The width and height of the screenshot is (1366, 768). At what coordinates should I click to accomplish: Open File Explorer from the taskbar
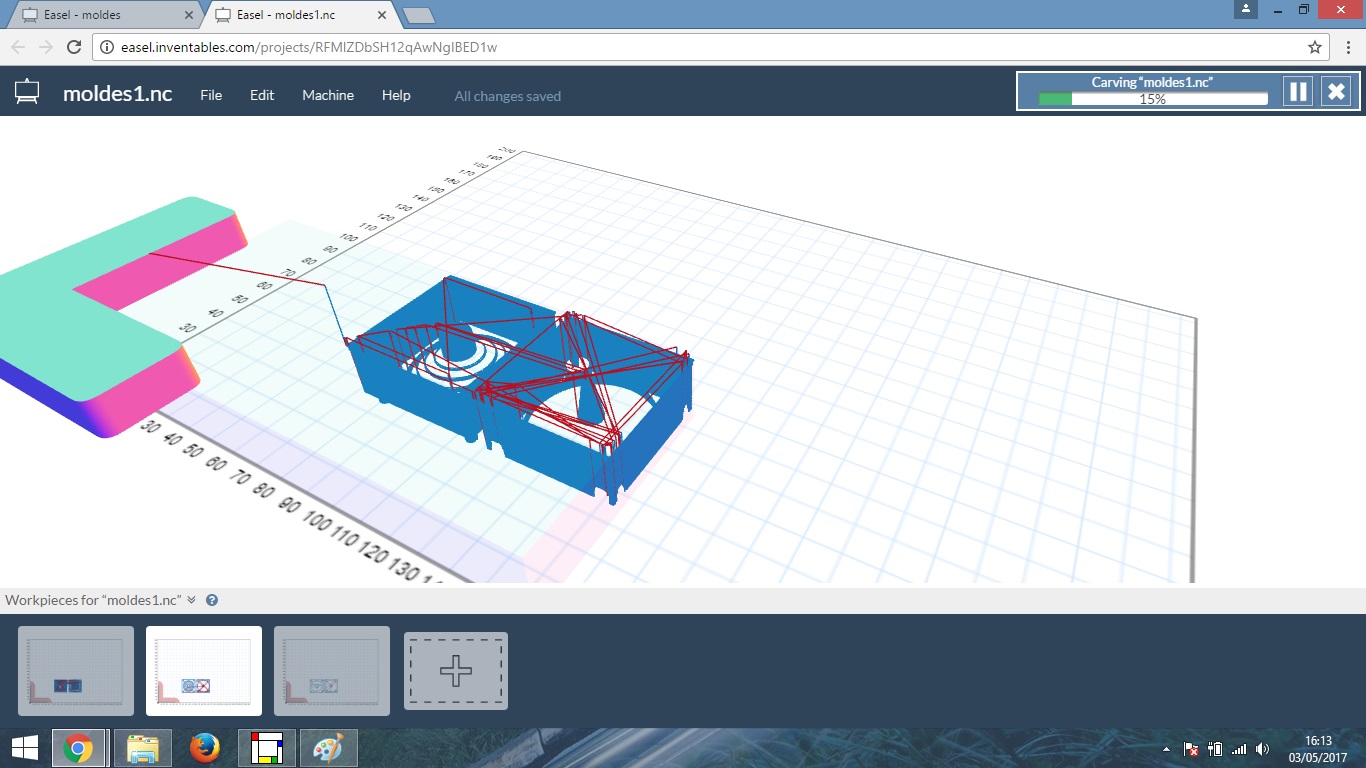point(143,748)
